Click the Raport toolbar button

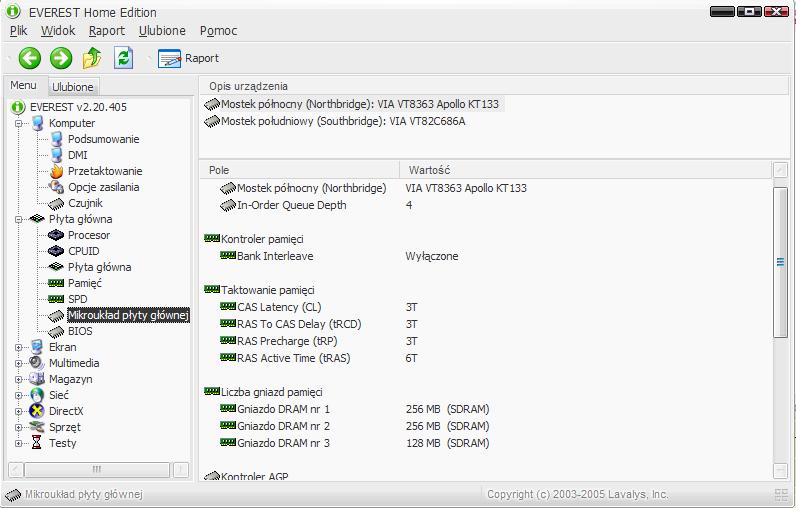(189, 58)
